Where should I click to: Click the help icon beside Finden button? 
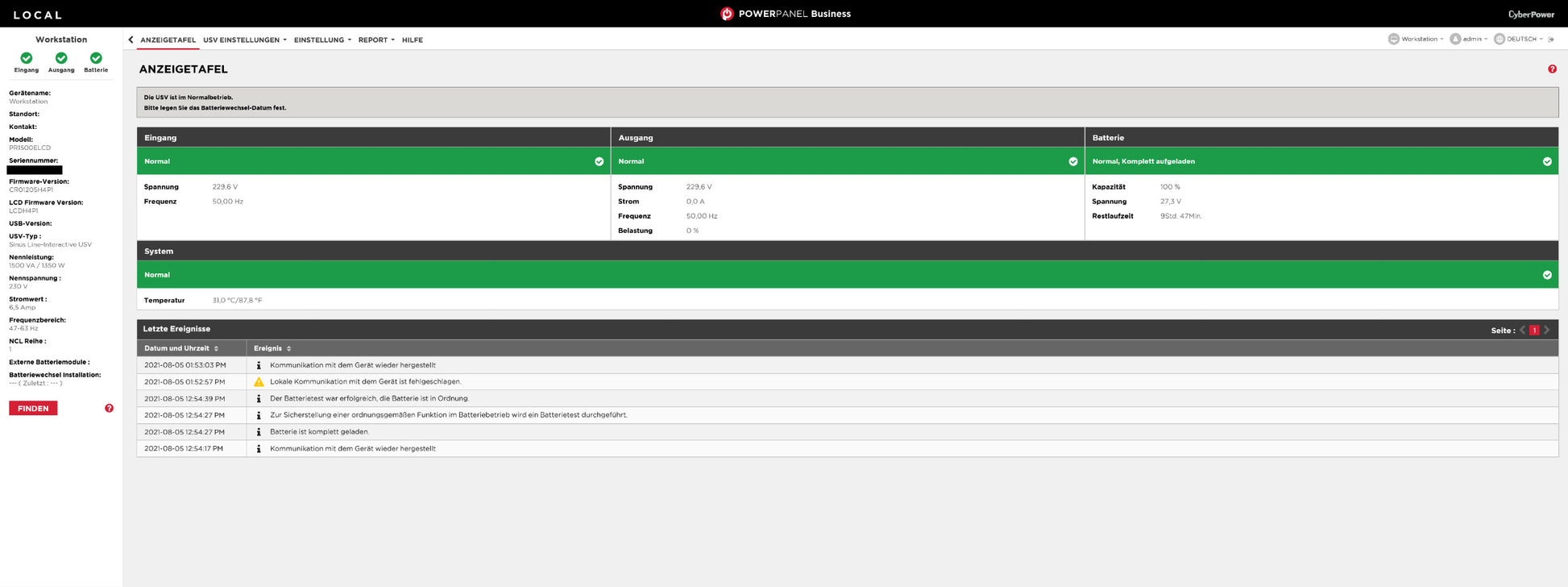pyautogui.click(x=109, y=408)
